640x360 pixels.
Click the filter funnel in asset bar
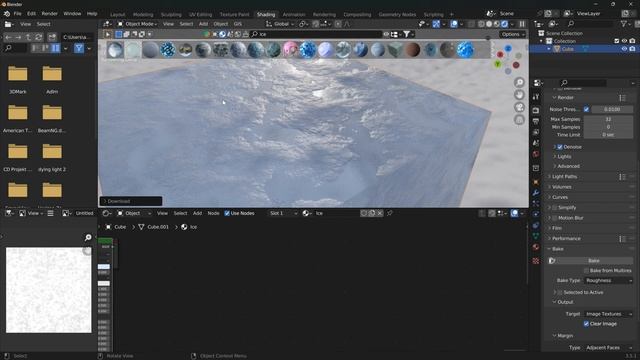[407, 34]
